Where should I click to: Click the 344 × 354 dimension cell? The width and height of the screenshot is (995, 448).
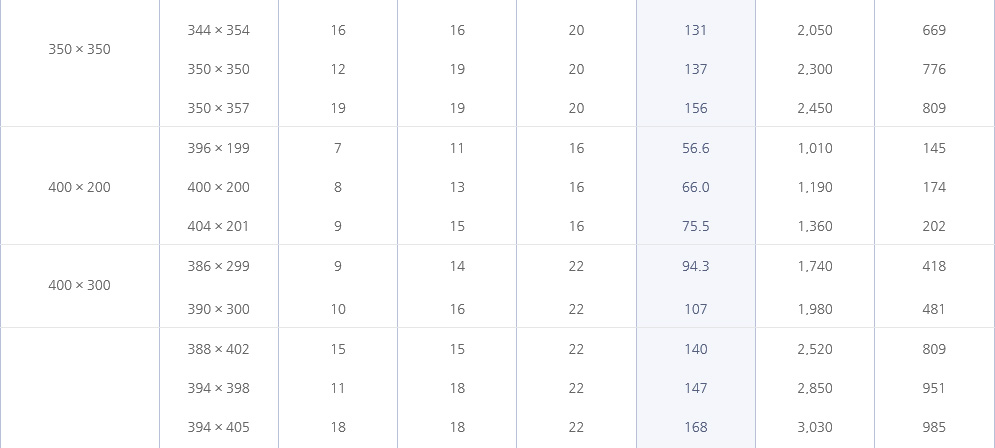coord(218,30)
